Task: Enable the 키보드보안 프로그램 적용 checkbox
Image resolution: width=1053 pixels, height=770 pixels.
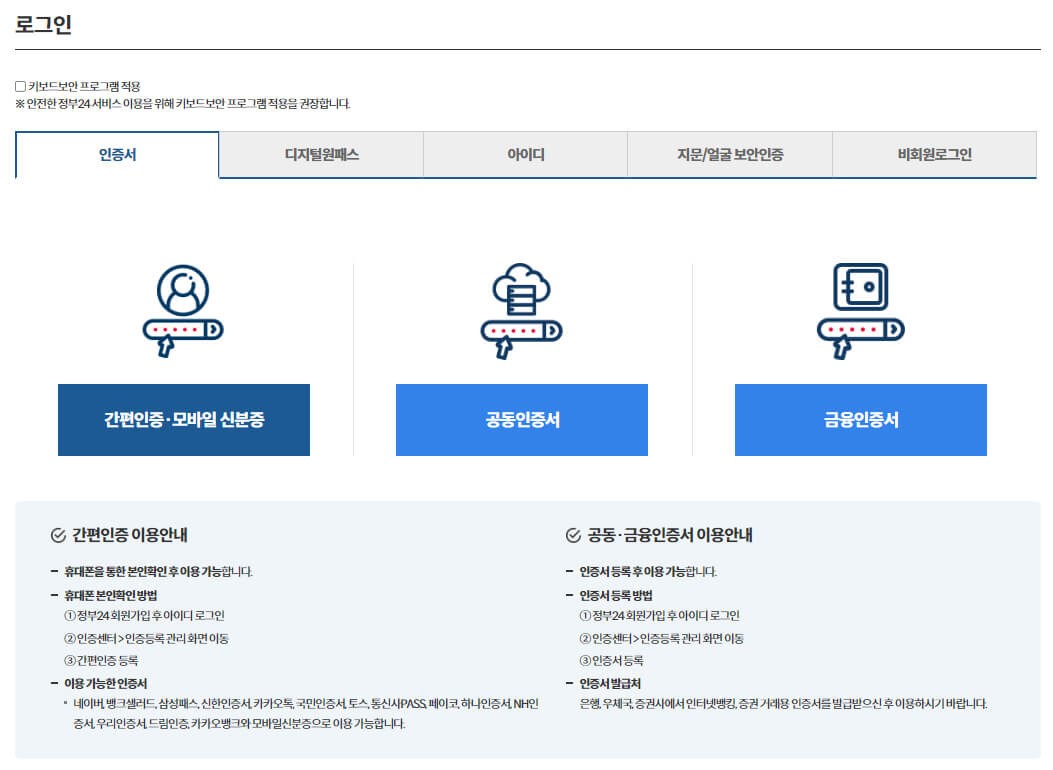Action: click(17, 84)
